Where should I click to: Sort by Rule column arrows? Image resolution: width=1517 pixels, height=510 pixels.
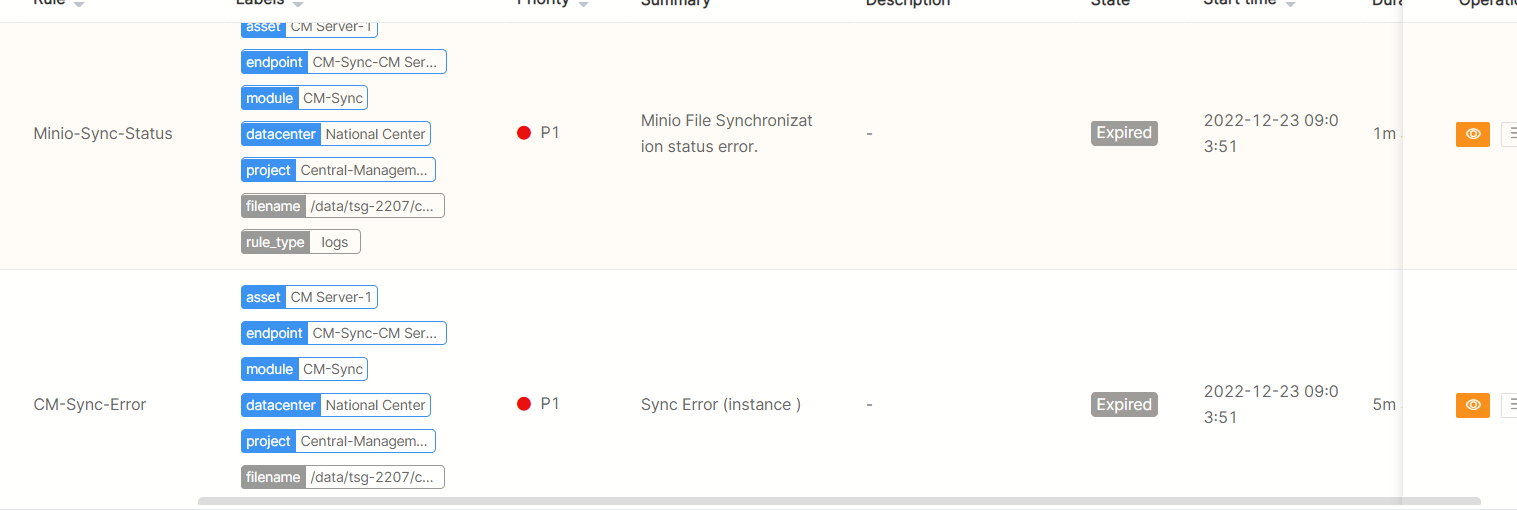pyautogui.click(x=79, y=4)
